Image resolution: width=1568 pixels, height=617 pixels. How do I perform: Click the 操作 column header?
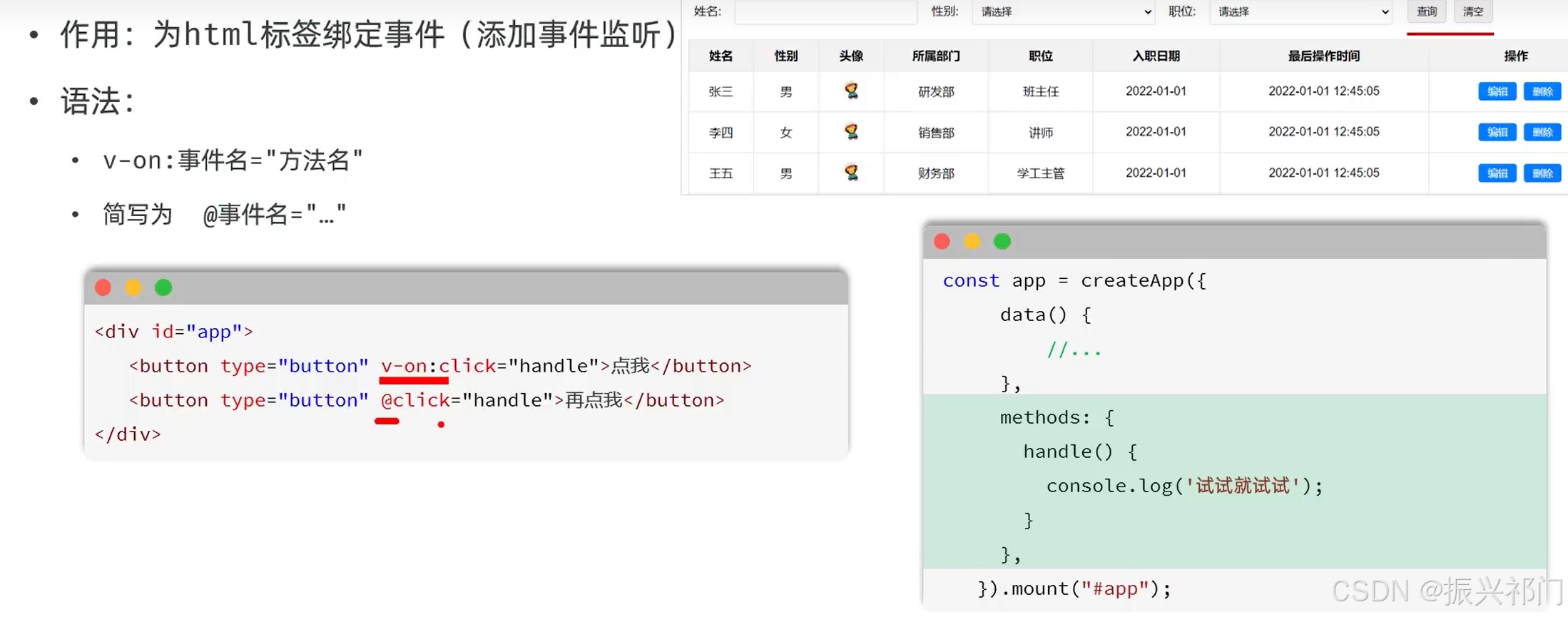click(x=1516, y=56)
